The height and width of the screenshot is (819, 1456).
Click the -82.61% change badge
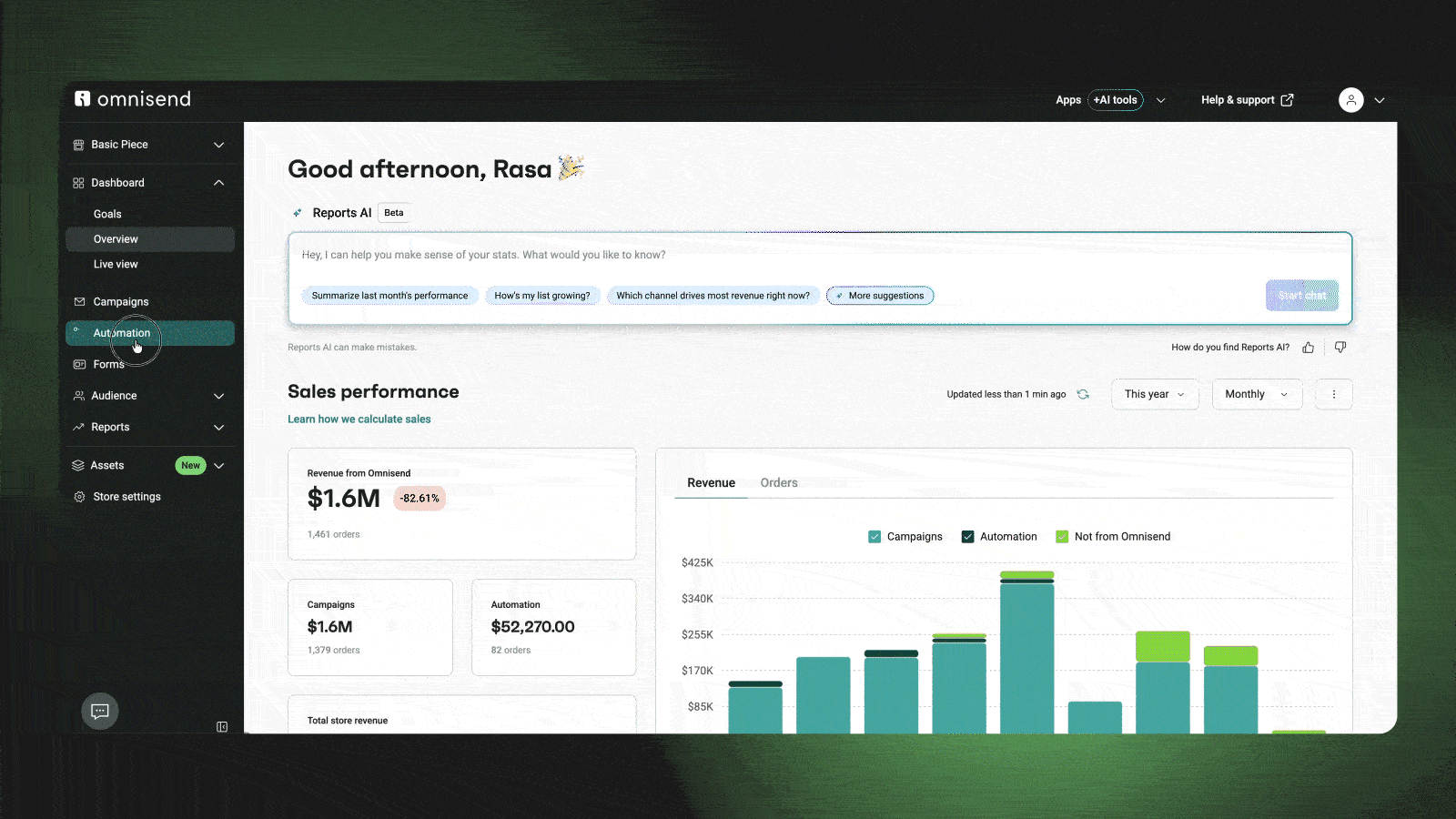click(420, 499)
